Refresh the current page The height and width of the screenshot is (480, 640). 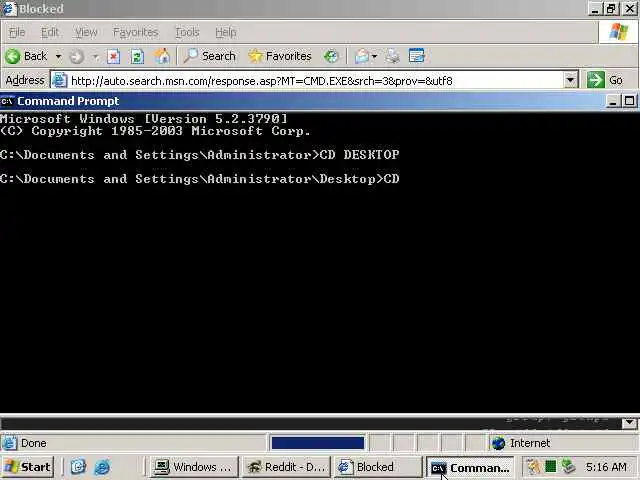(x=137, y=56)
